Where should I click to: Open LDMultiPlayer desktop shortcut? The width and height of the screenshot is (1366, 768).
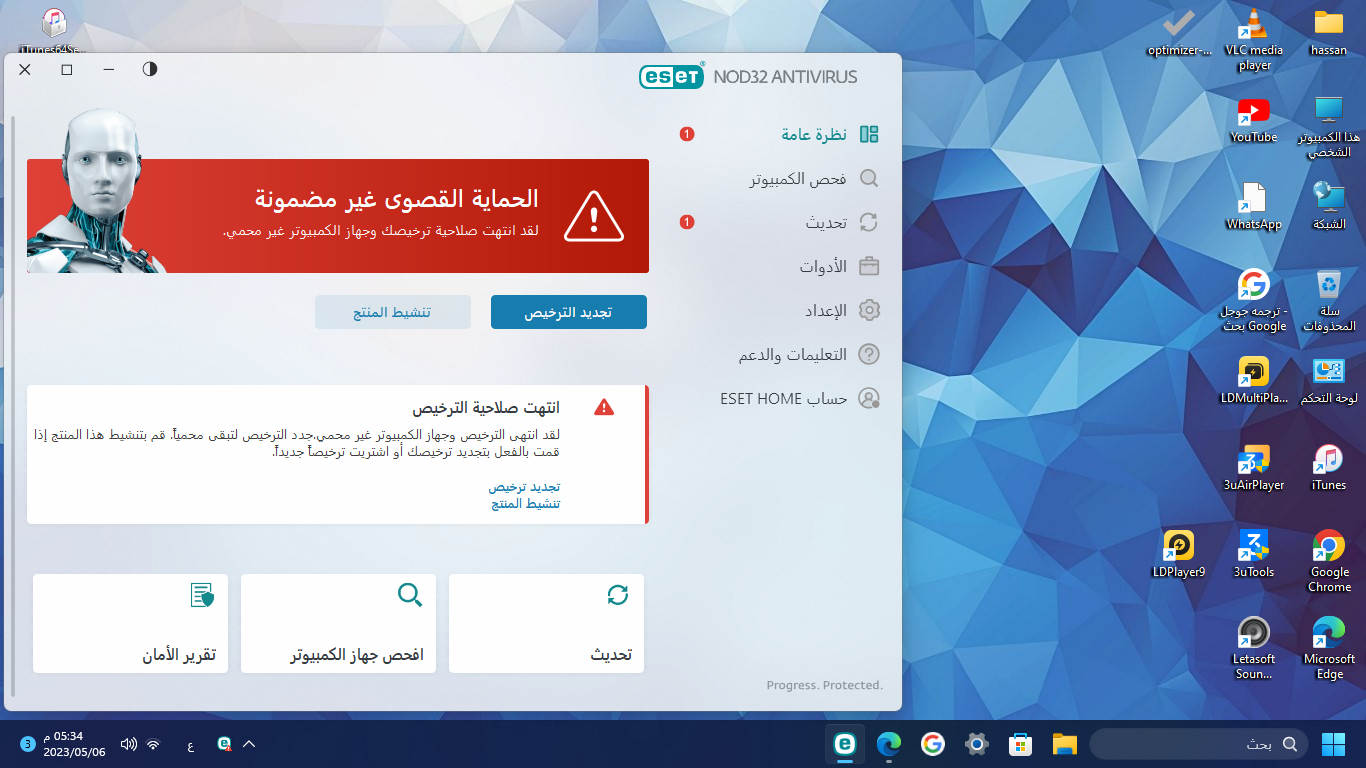pyautogui.click(x=1254, y=380)
